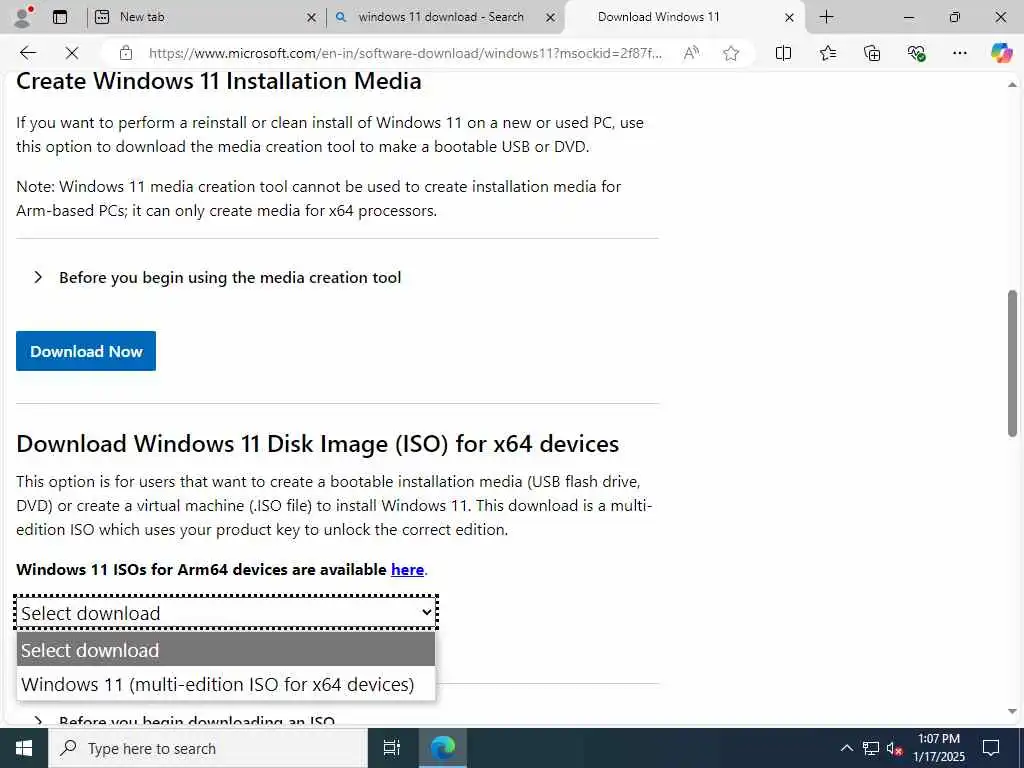
Task: Open the clock showing 1:07 PM
Action: click(x=938, y=748)
